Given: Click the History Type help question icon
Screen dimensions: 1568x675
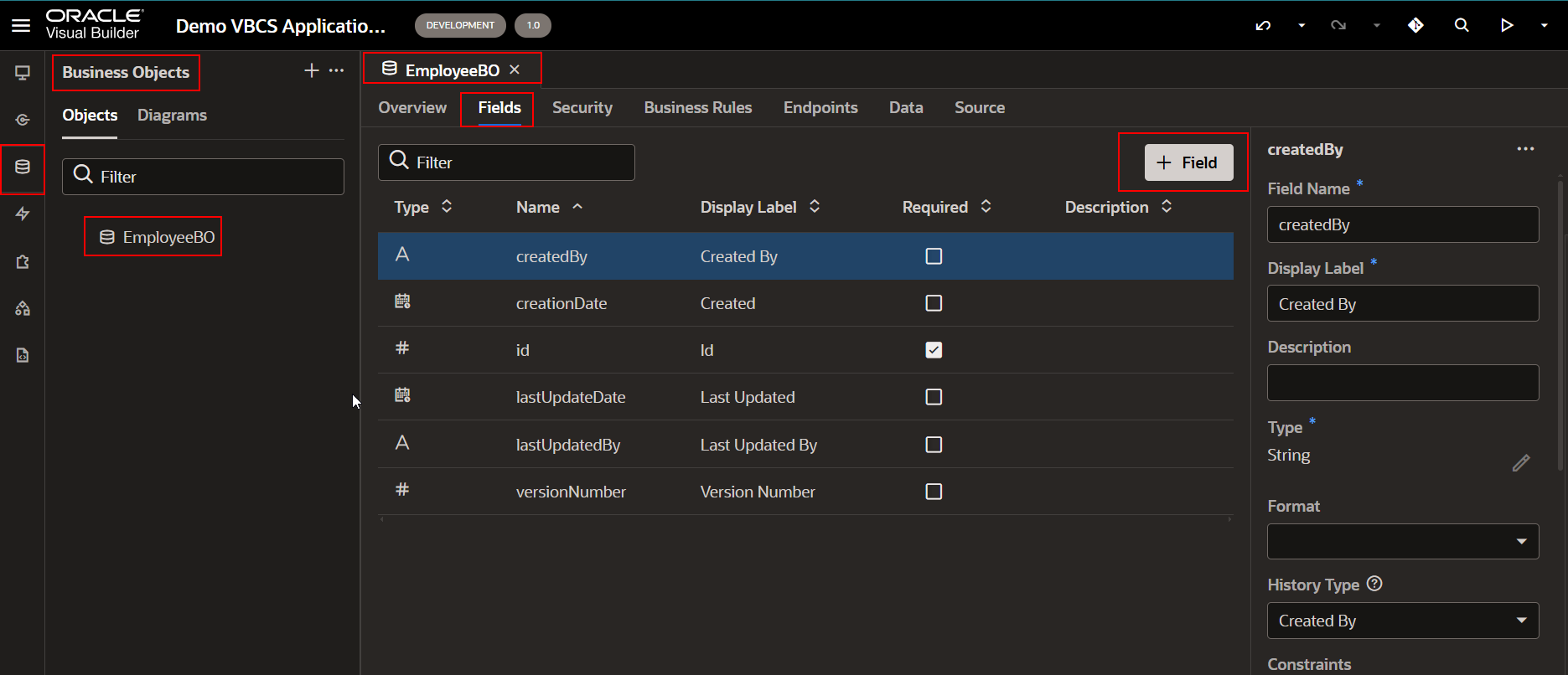Looking at the screenshot, I should pyautogui.click(x=1374, y=584).
